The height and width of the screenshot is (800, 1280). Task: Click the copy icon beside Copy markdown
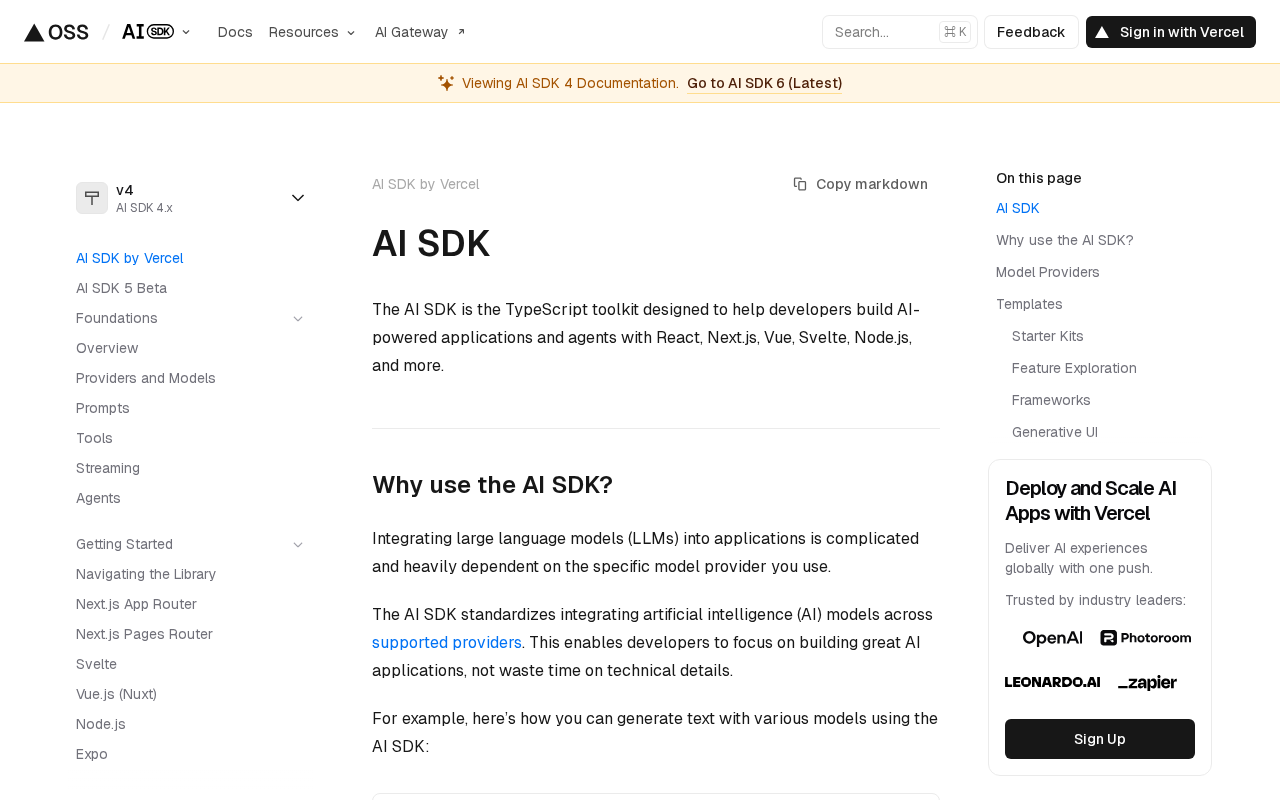(800, 184)
